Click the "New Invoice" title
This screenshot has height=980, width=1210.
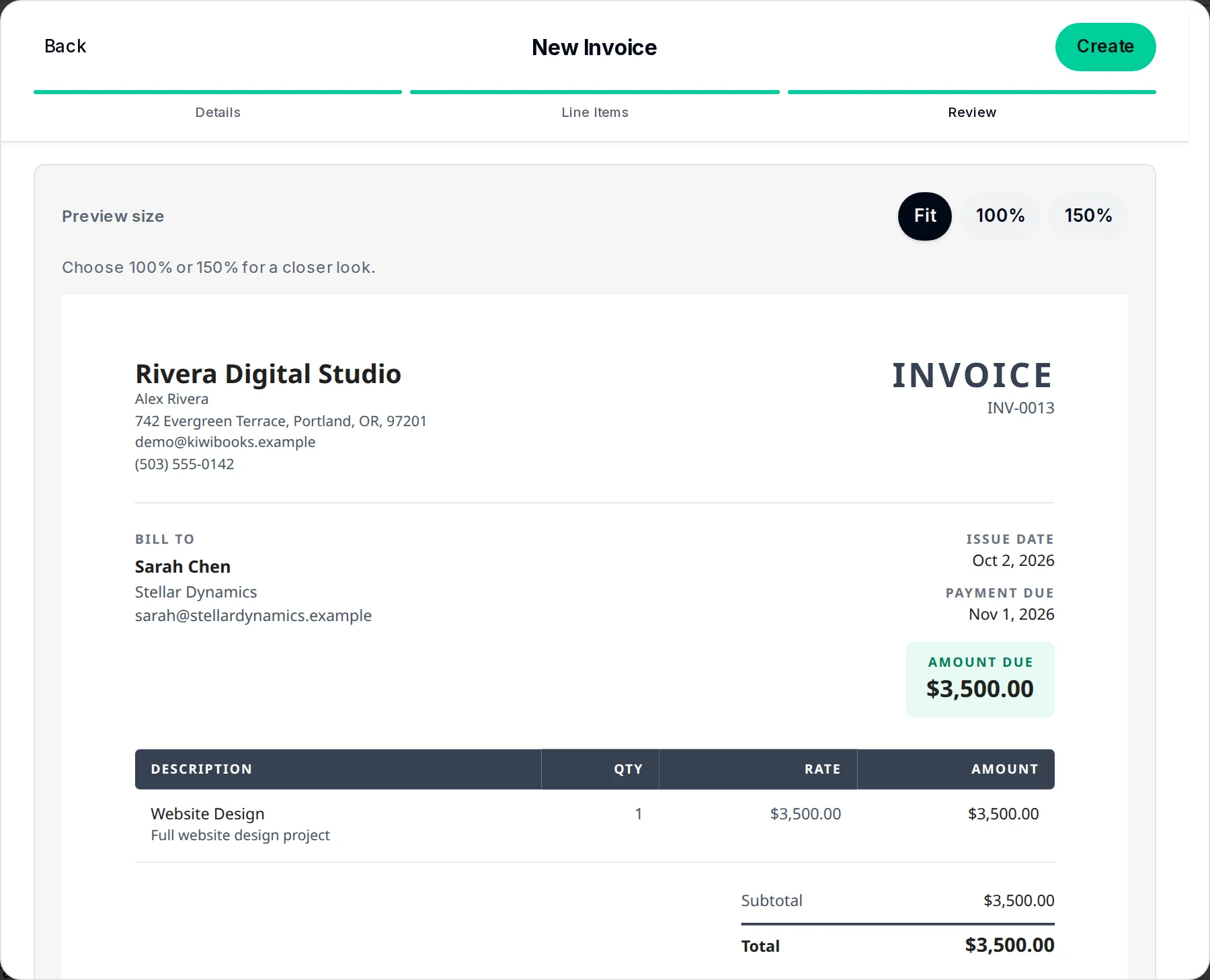[x=594, y=48]
